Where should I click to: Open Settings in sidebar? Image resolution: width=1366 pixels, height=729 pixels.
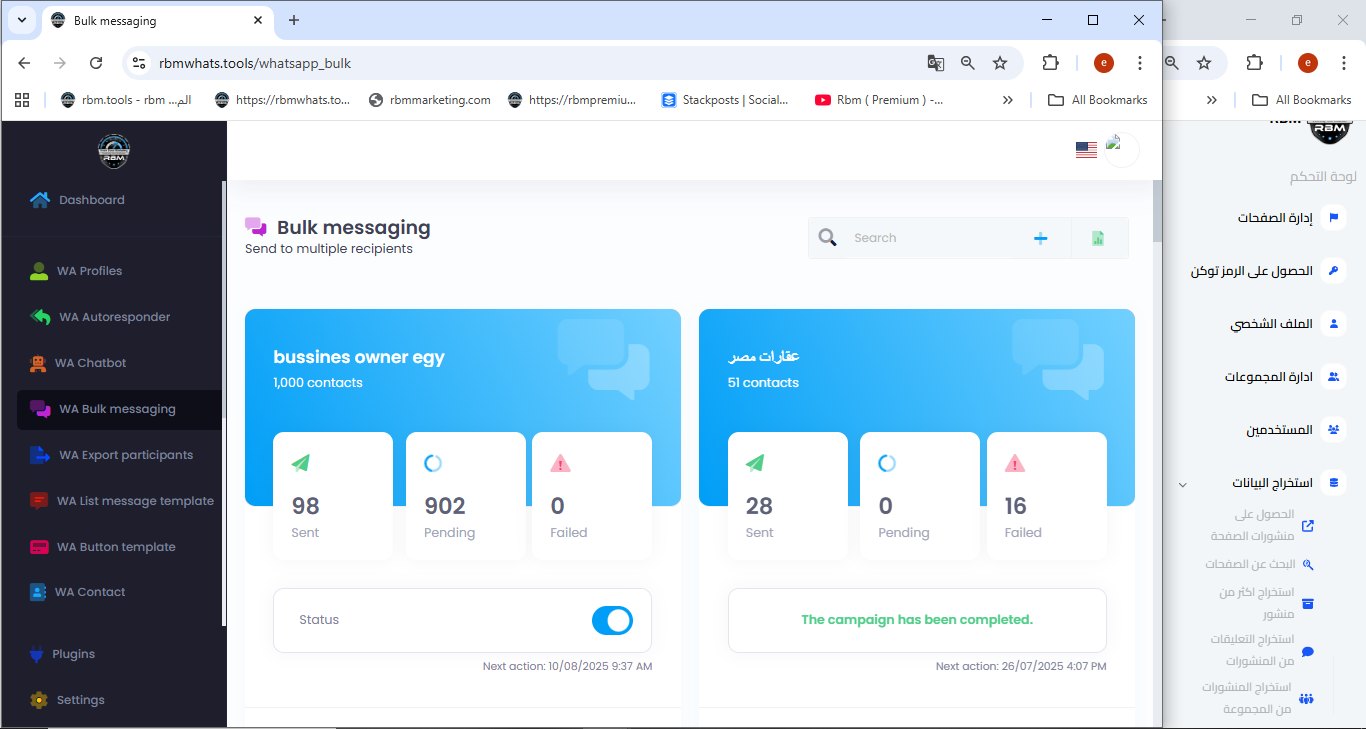[80, 700]
